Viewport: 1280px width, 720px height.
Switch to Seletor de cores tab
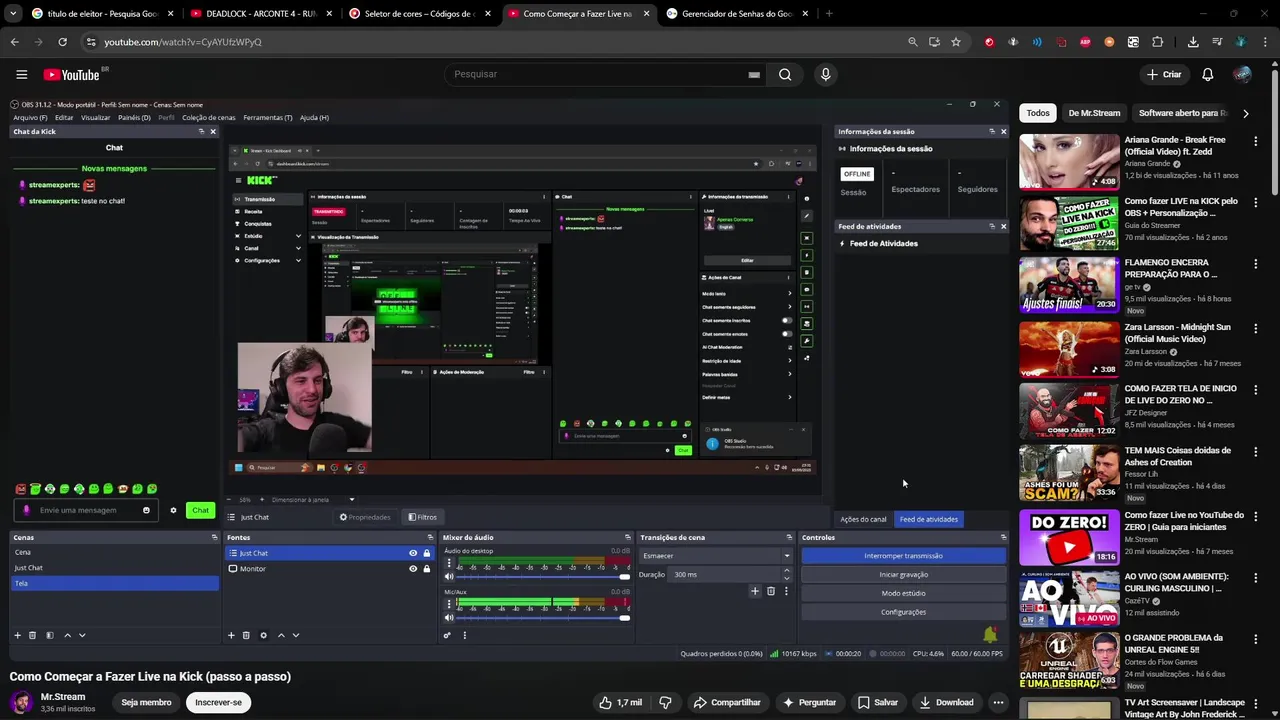(418, 13)
